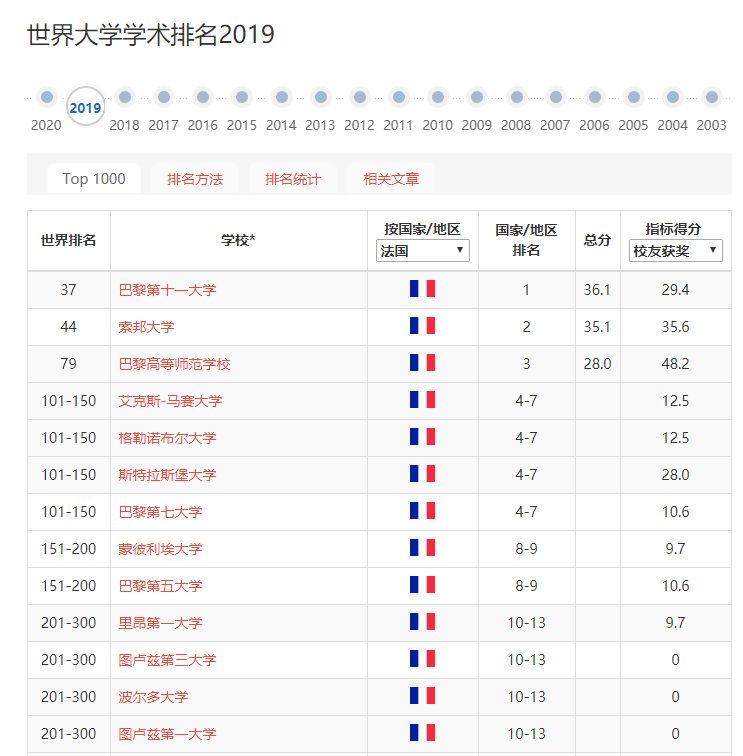The image size is (743, 756).
Task: Open the 法国 country filter dropdown
Action: [x=423, y=251]
